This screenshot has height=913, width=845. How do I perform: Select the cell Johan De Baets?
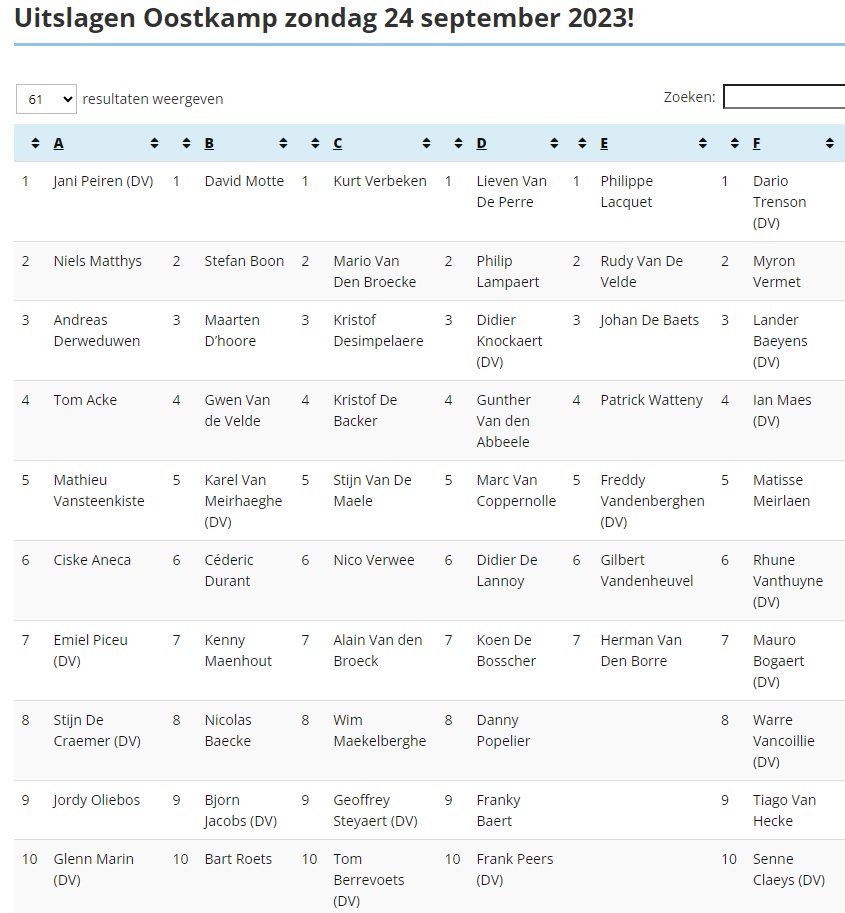point(649,320)
